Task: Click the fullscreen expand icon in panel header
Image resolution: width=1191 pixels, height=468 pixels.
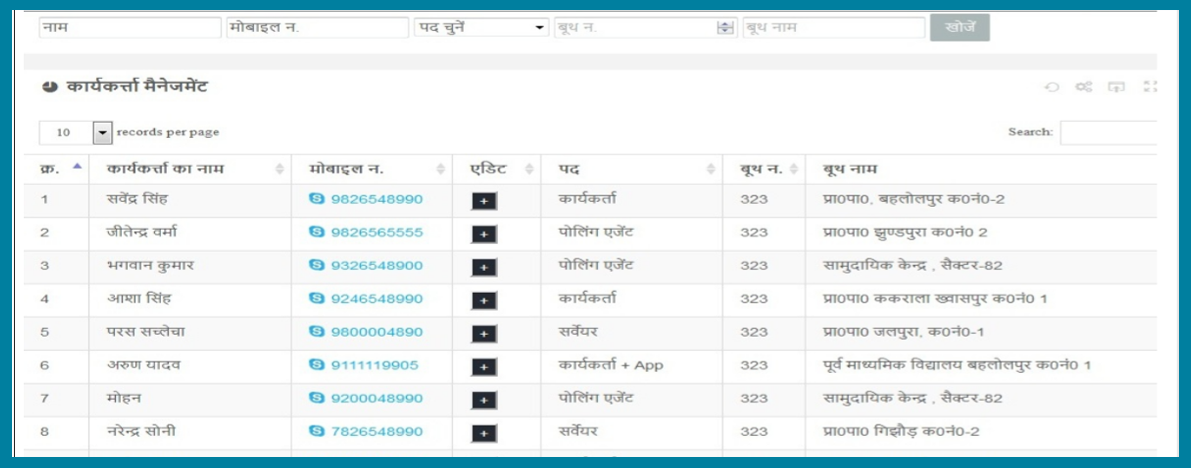Action: pyautogui.click(x=1149, y=88)
